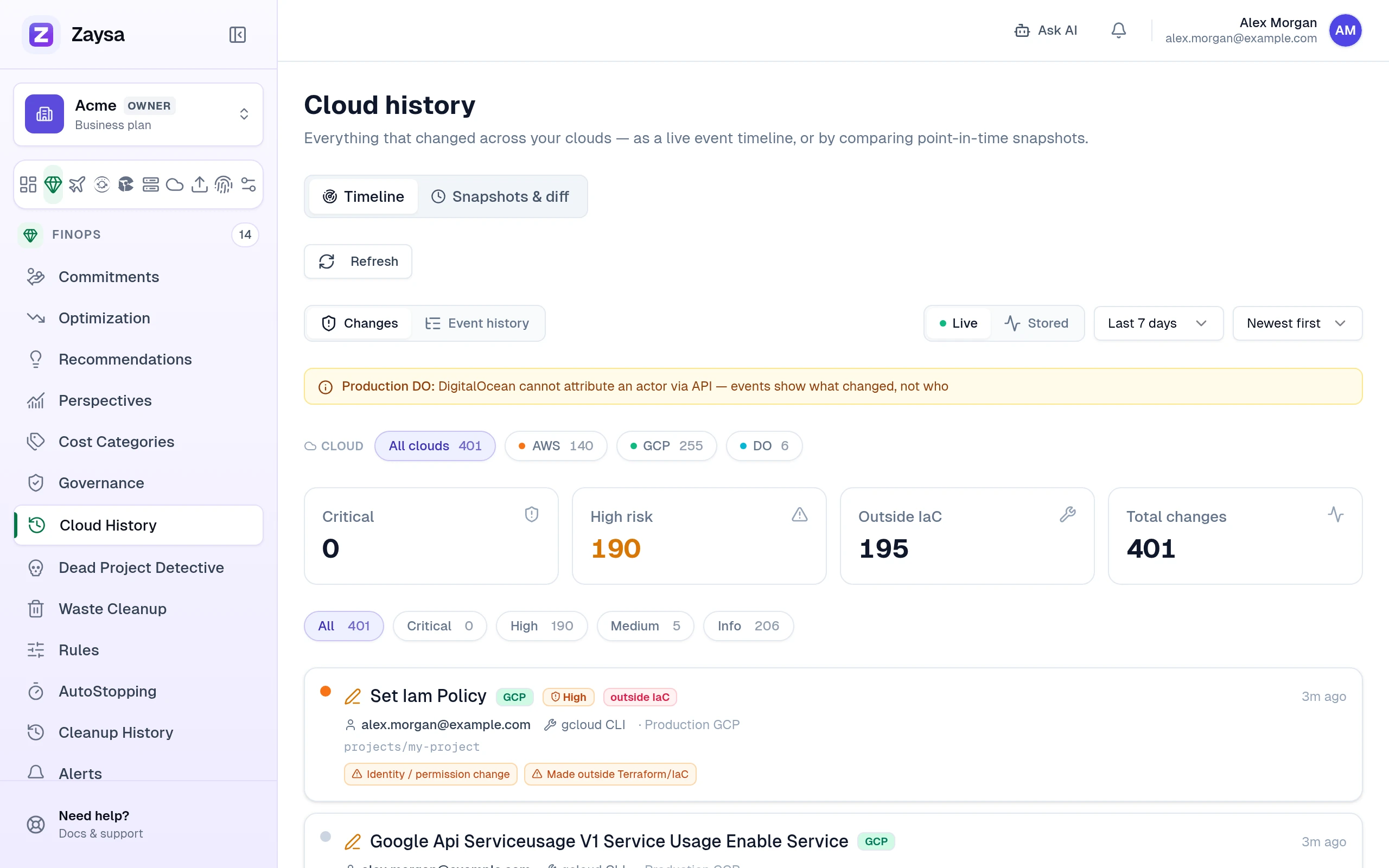Switch to Snapshots & diff tab
This screenshot has height=868, width=1389.
500,196
